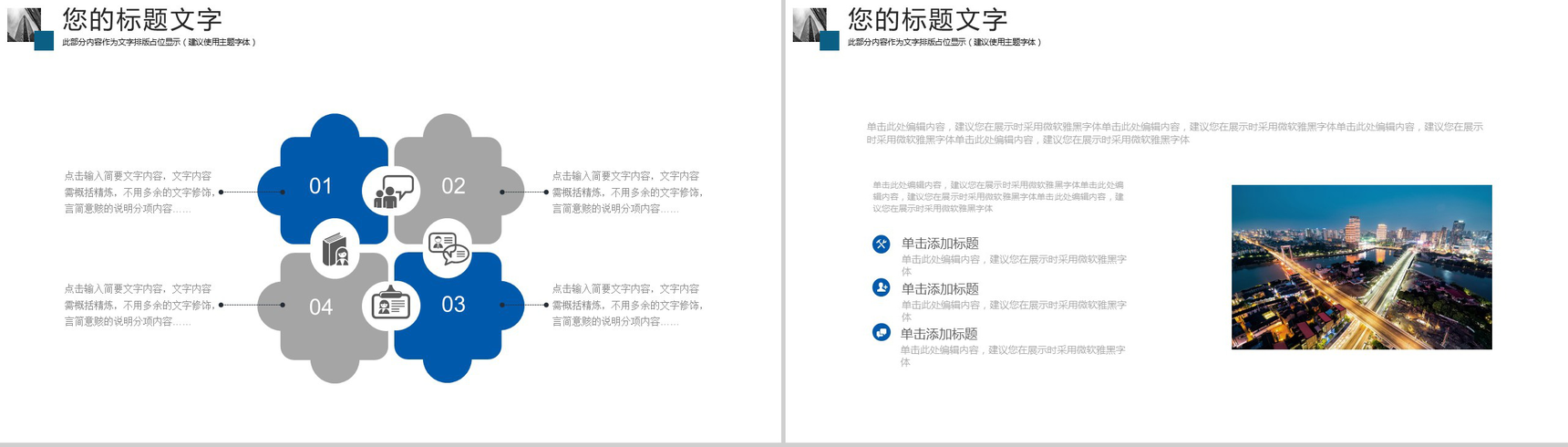
Task: Click the subtitle 此部分内容作为文字排版占位显示 on the city photo slide
Action: (944, 42)
